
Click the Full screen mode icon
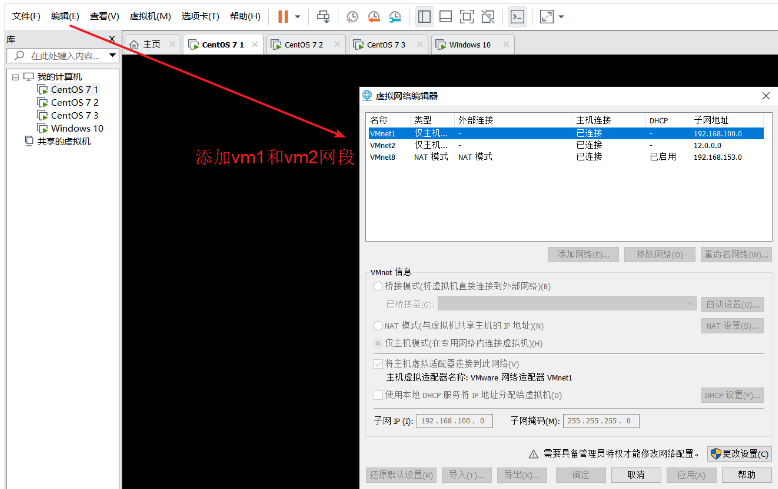(x=467, y=17)
